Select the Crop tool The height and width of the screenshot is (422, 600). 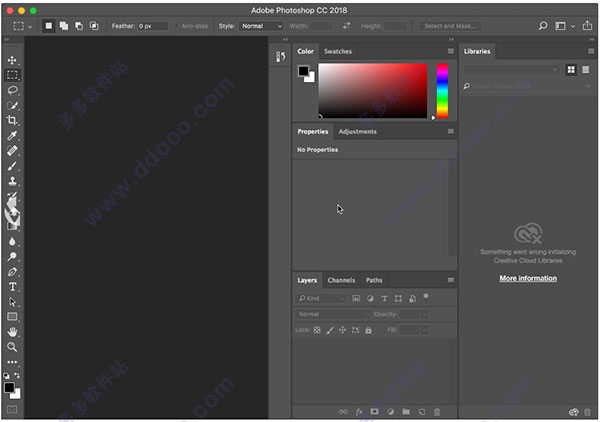click(12, 120)
